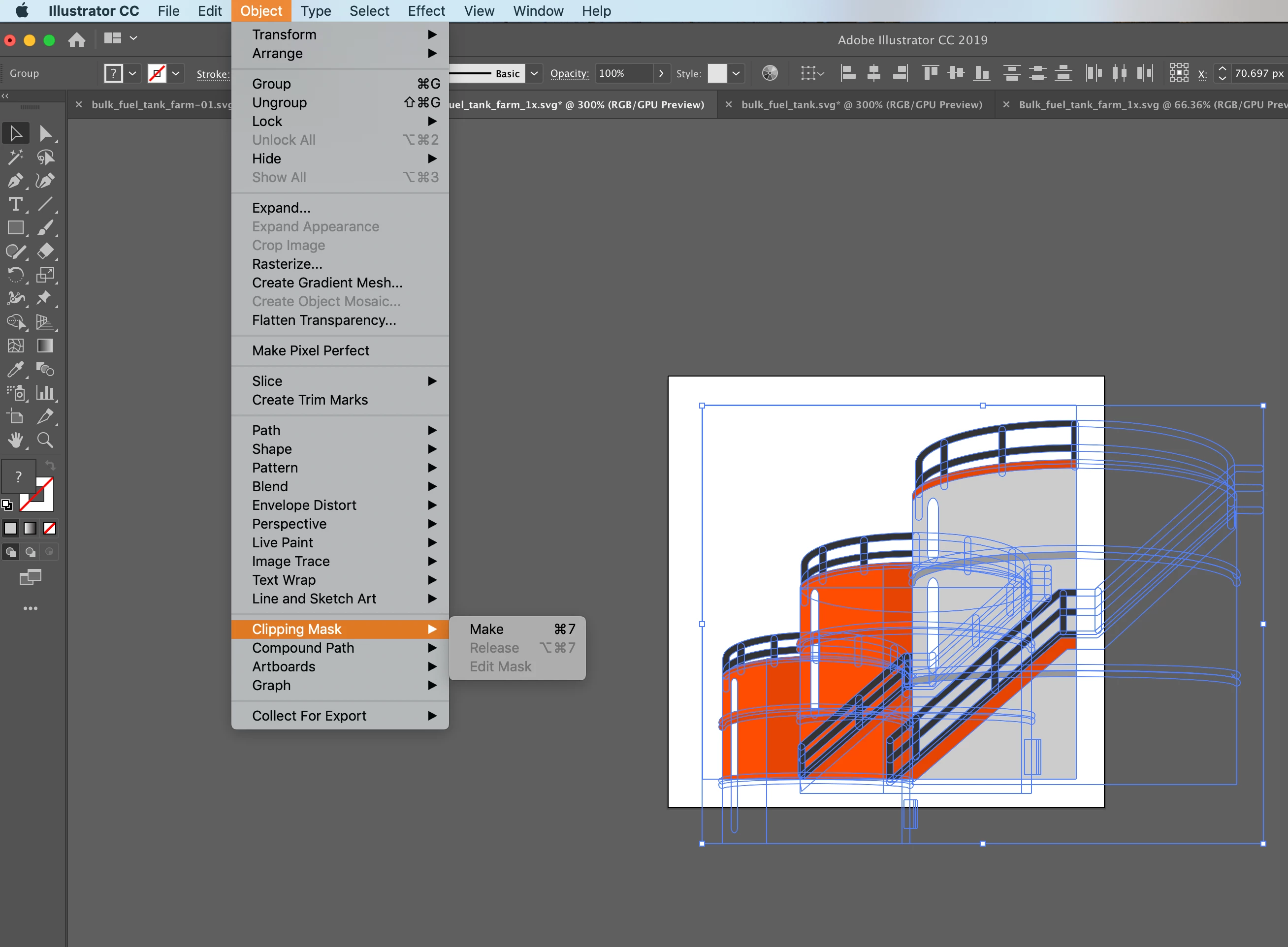Select the Magic Wand tool
1288x947 pixels.
(x=15, y=157)
